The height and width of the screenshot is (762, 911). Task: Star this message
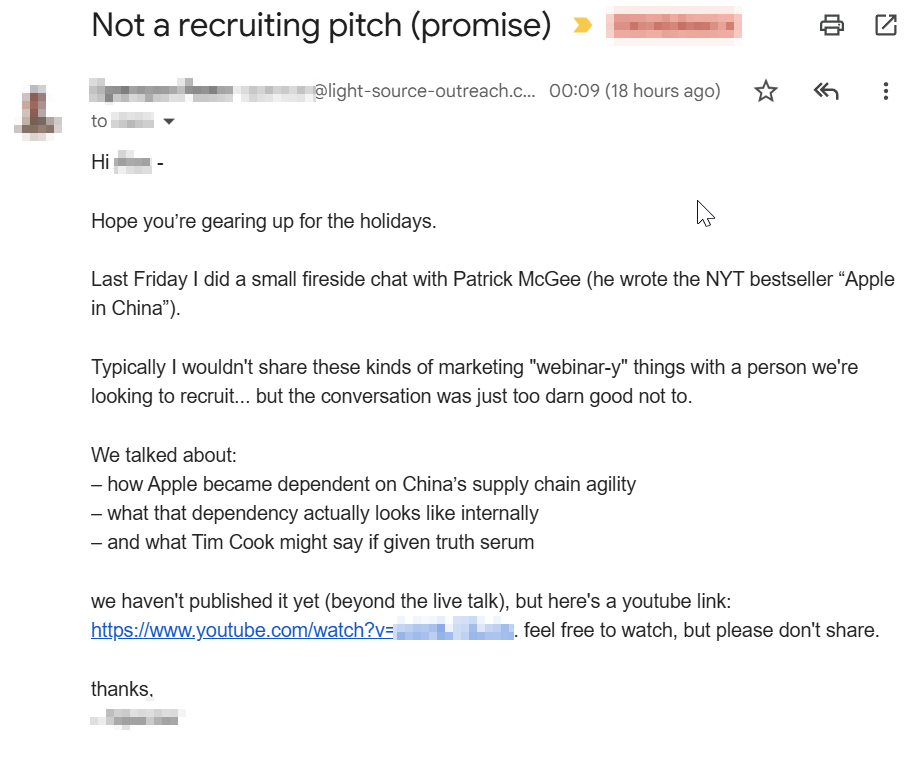coord(766,92)
